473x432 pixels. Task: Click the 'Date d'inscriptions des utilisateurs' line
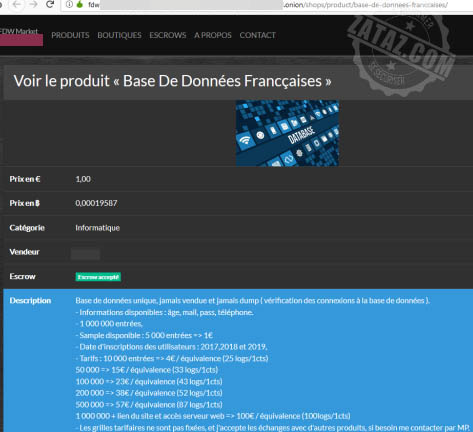(171, 347)
